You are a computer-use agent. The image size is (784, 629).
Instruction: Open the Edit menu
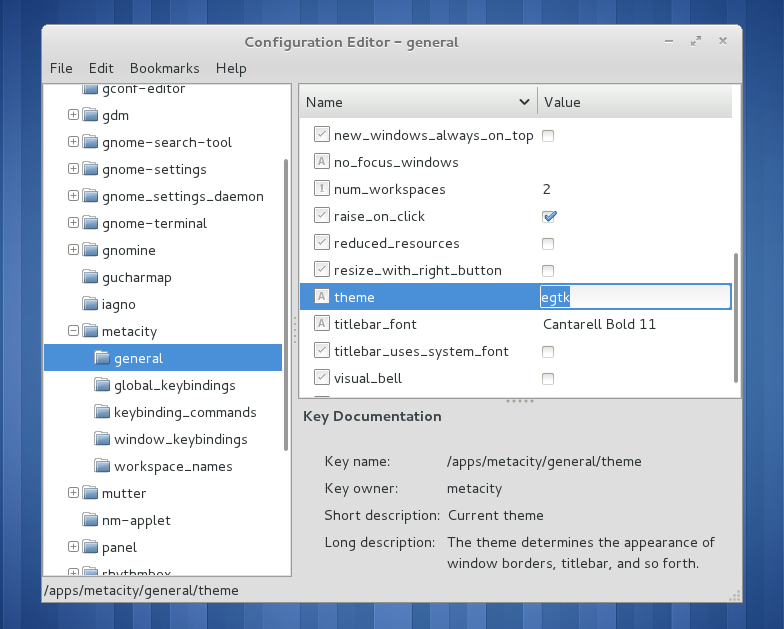click(101, 68)
